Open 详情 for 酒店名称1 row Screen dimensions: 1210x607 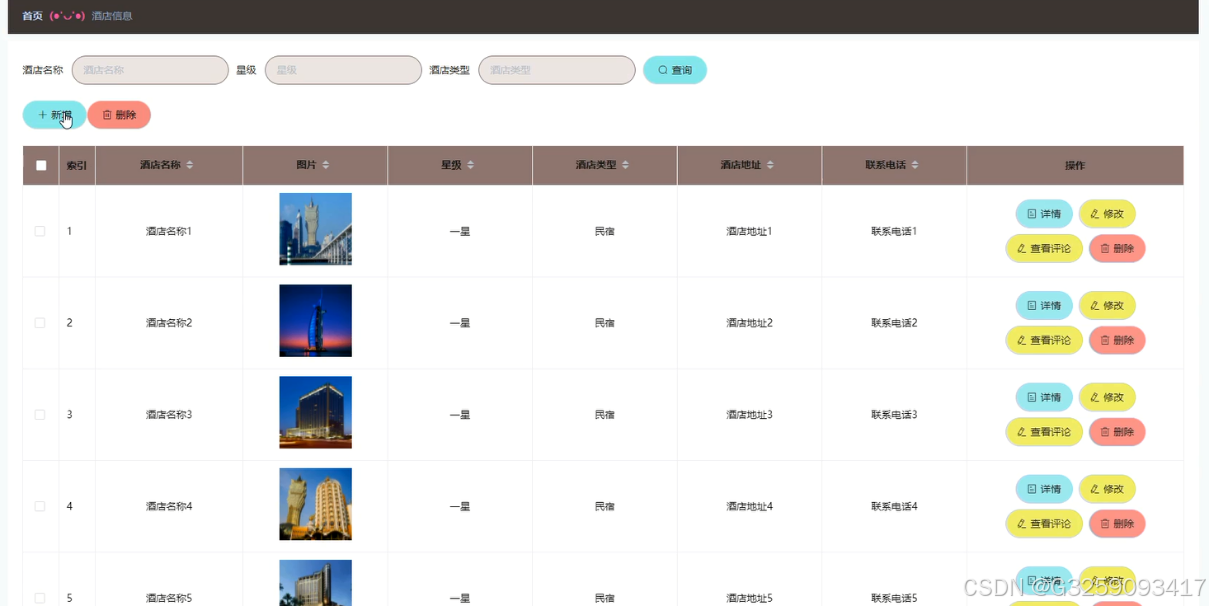pyautogui.click(x=1044, y=214)
